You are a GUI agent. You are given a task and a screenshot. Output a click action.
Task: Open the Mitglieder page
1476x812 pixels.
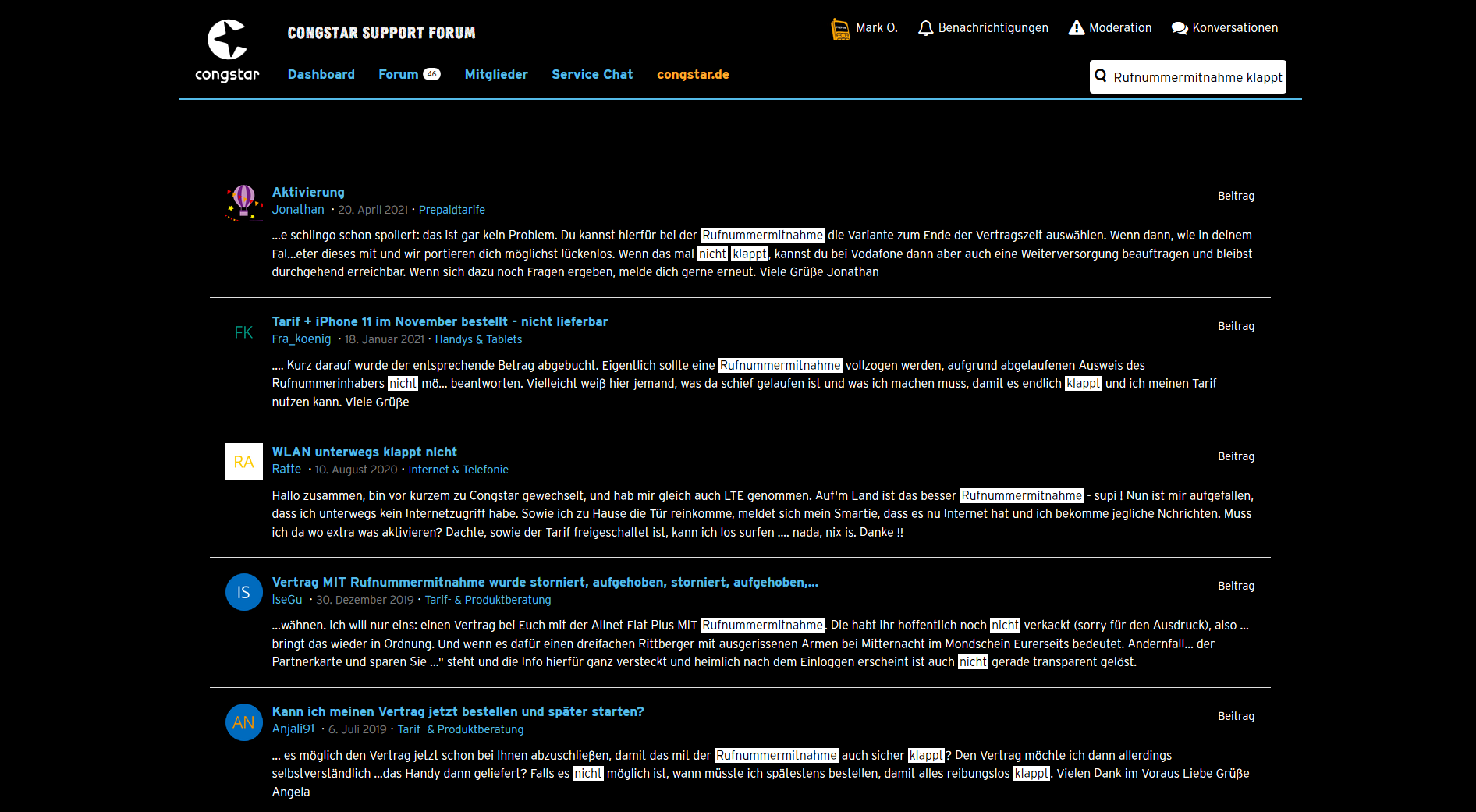[496, 74]
